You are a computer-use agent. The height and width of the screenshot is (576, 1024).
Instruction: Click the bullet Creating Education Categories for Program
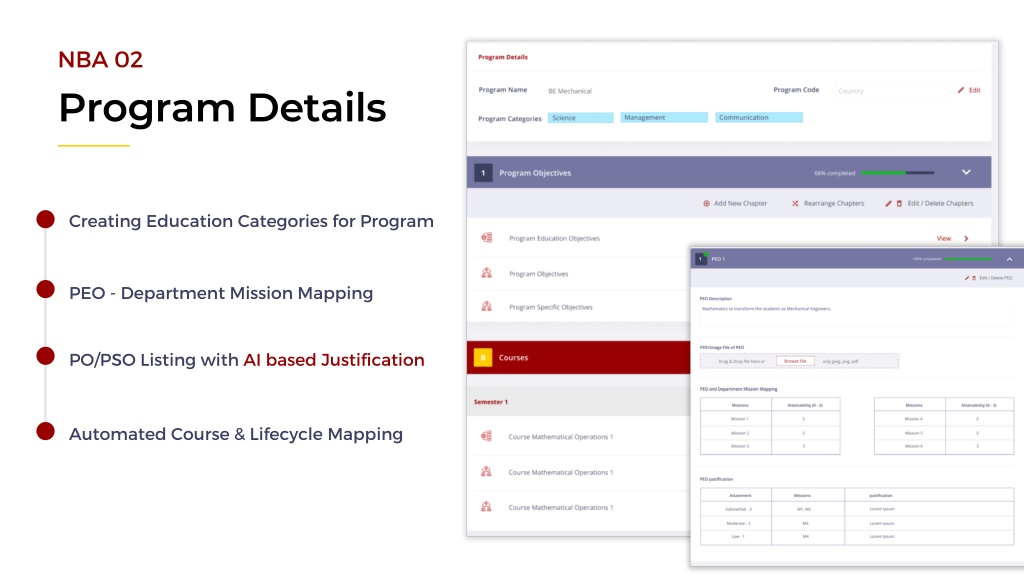[x=251, y=221]
